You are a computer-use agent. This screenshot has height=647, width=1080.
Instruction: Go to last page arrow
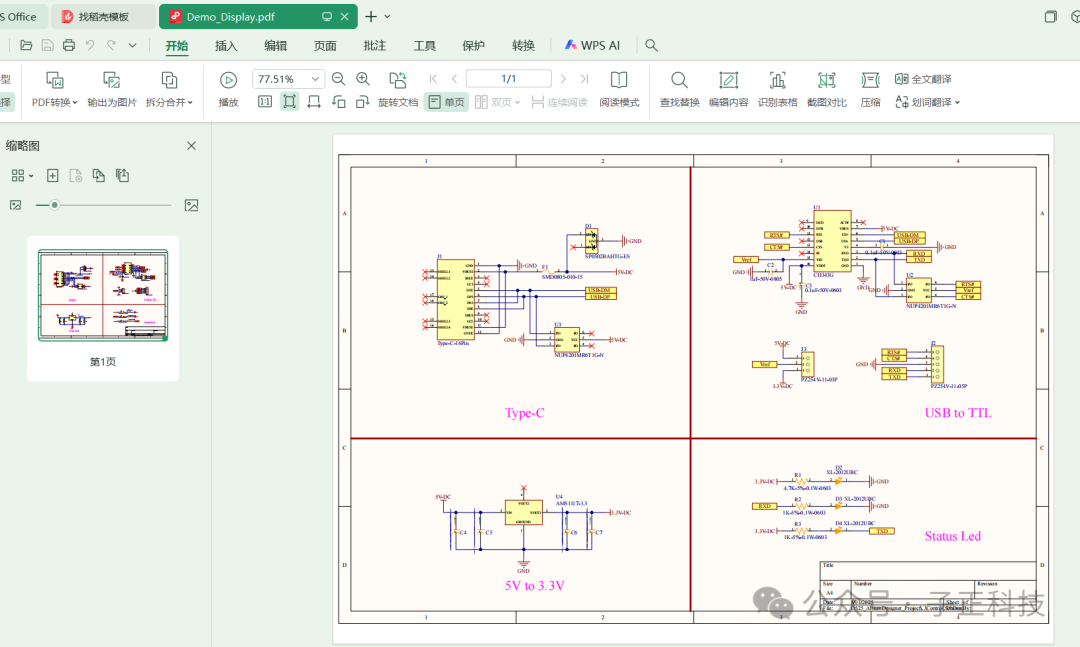[x=584, y=79]
